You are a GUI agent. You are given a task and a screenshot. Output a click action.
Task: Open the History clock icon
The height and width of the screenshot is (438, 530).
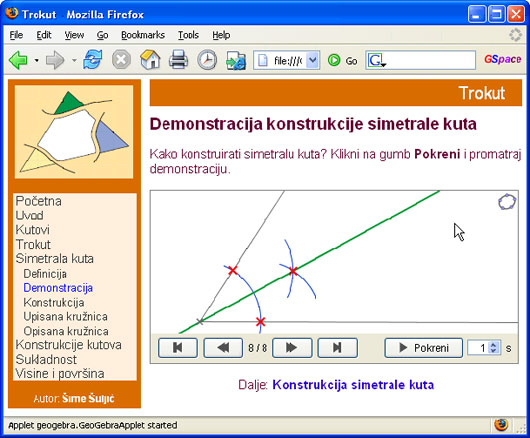pyautogui.click(x=207, y=60)
